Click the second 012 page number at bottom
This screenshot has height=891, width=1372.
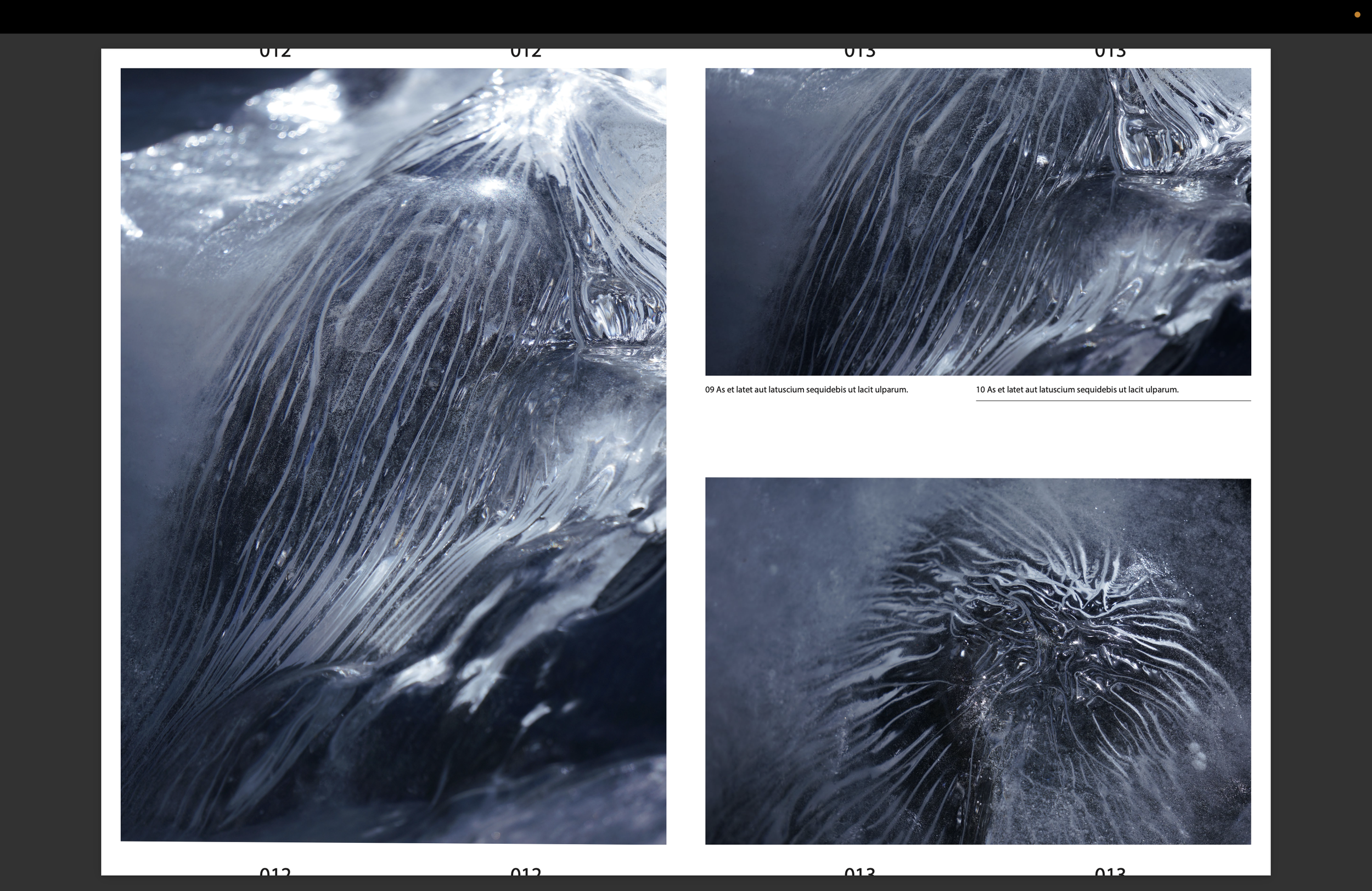point(526,871)
